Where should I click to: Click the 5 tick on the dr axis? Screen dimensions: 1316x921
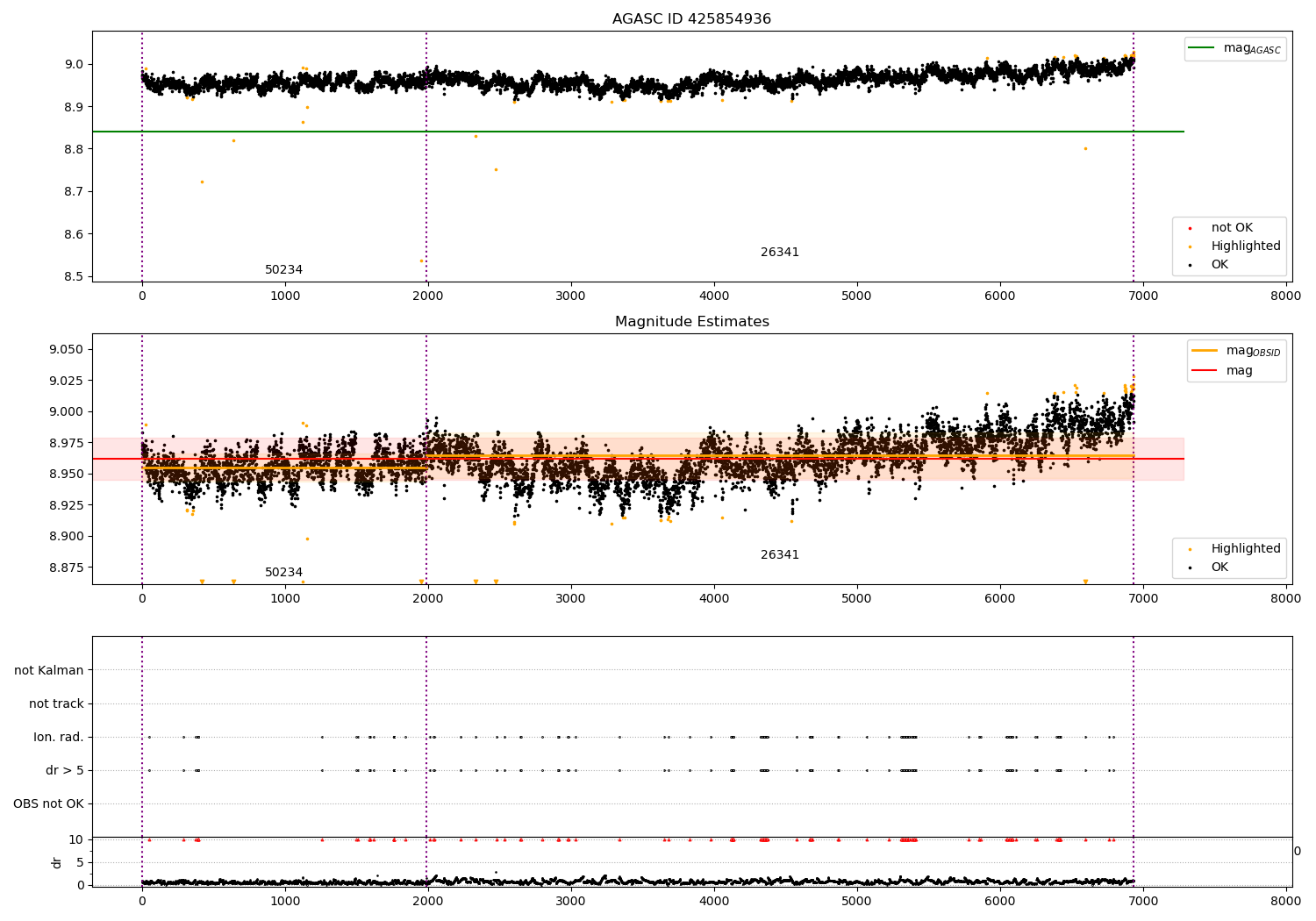click(x=80, y=862)
